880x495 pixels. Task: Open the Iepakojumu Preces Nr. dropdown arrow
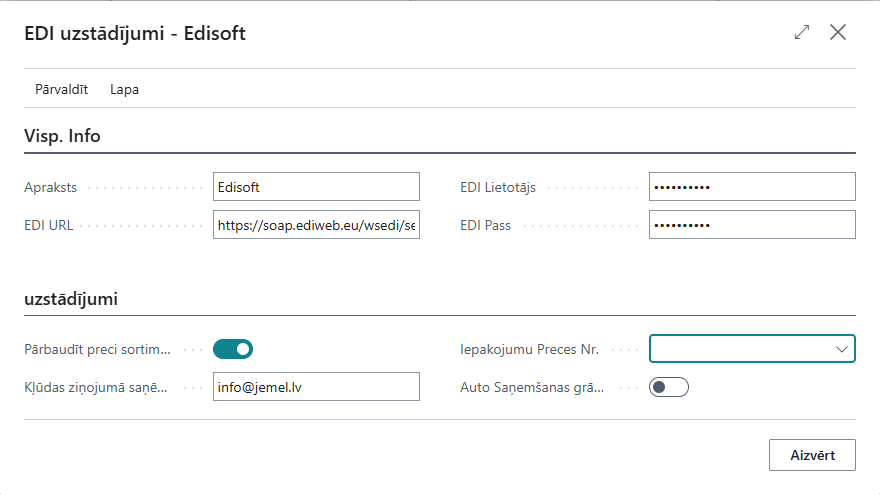coord(841,349)
